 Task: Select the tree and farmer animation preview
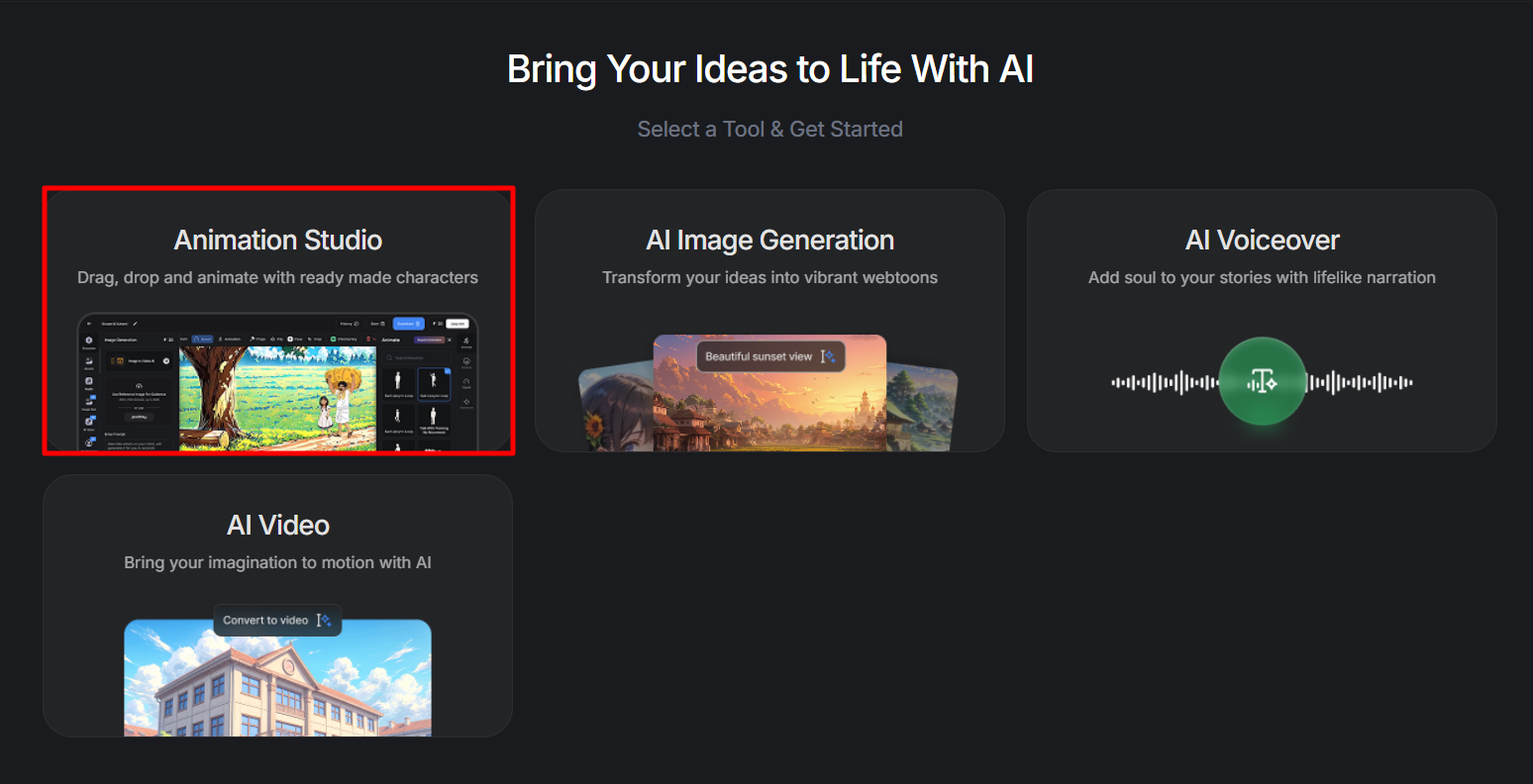coord(278,398)
